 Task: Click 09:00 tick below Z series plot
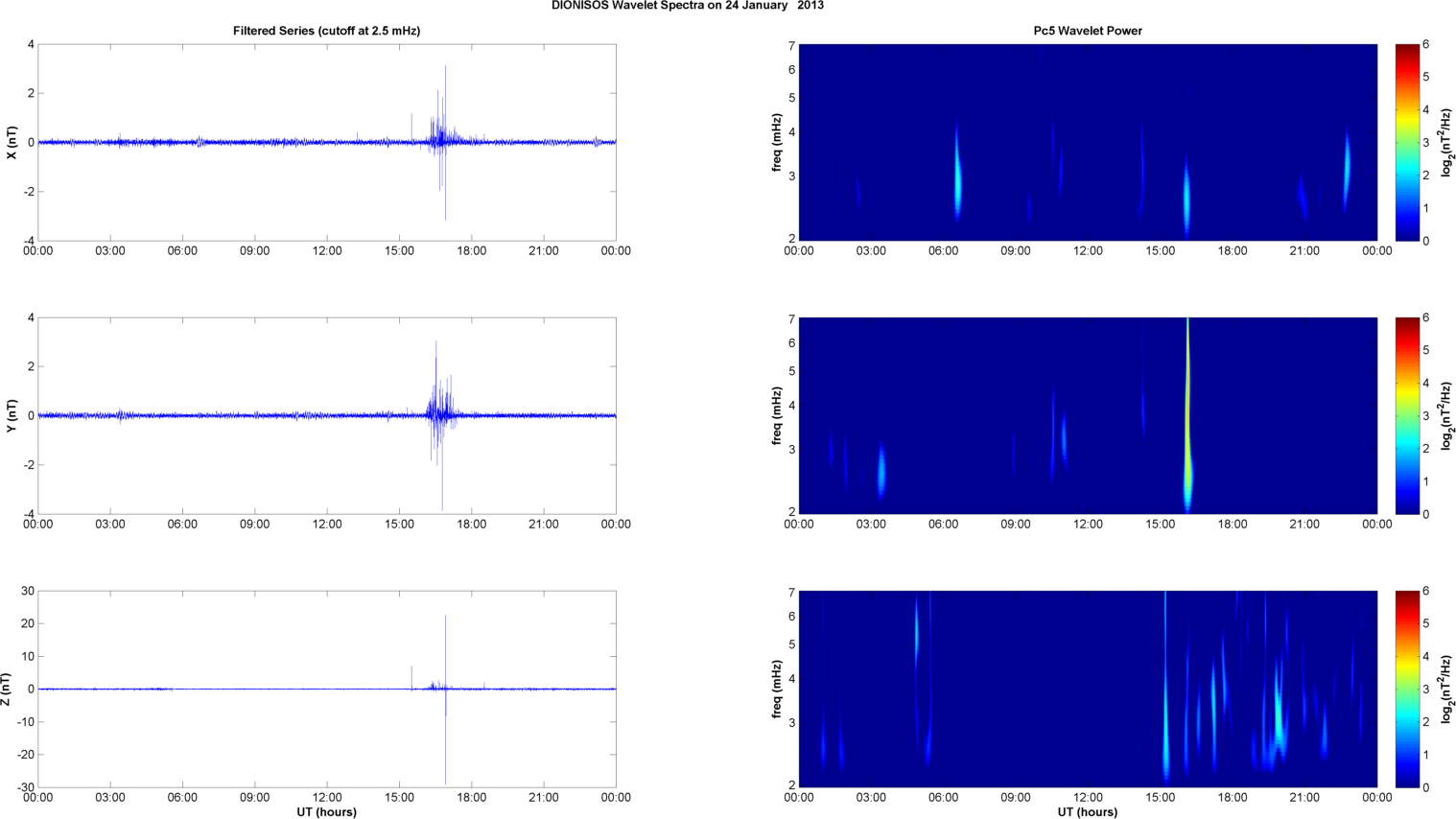click(x=255, y=798)
